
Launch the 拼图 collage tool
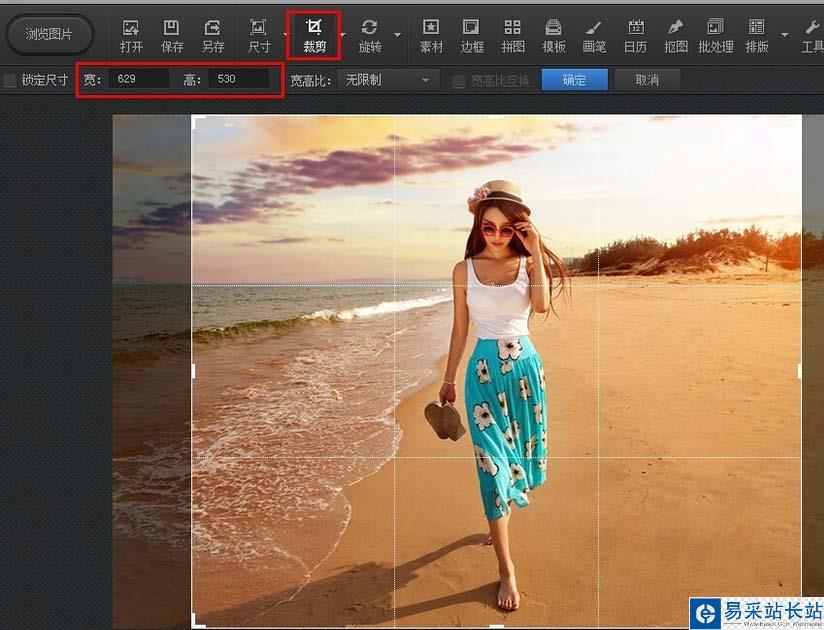click(512, 36)
